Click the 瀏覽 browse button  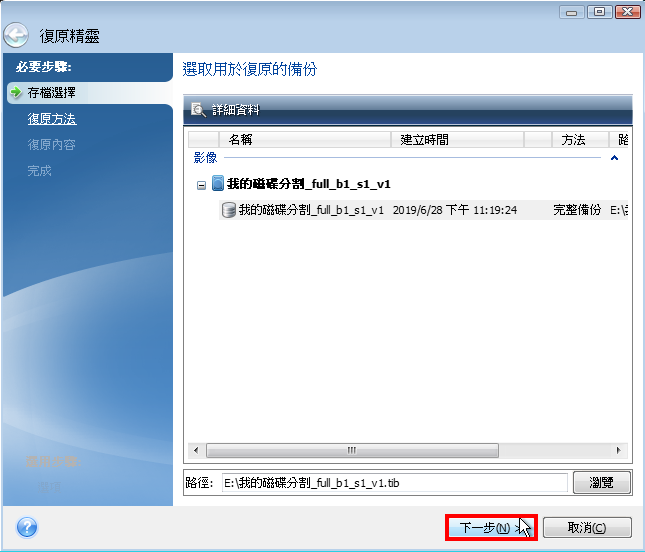601,483
